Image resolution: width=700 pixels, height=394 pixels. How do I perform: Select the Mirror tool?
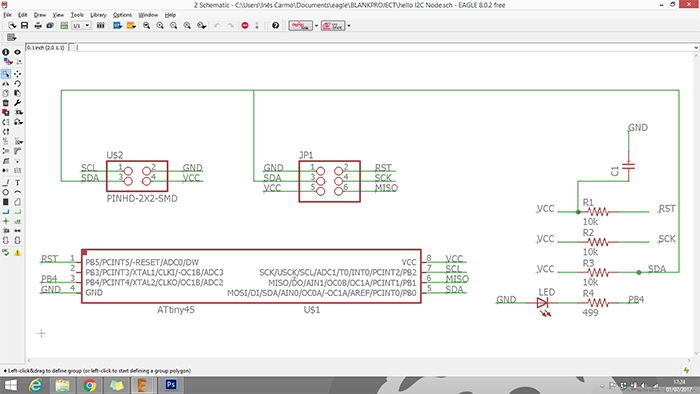[5, 83]
